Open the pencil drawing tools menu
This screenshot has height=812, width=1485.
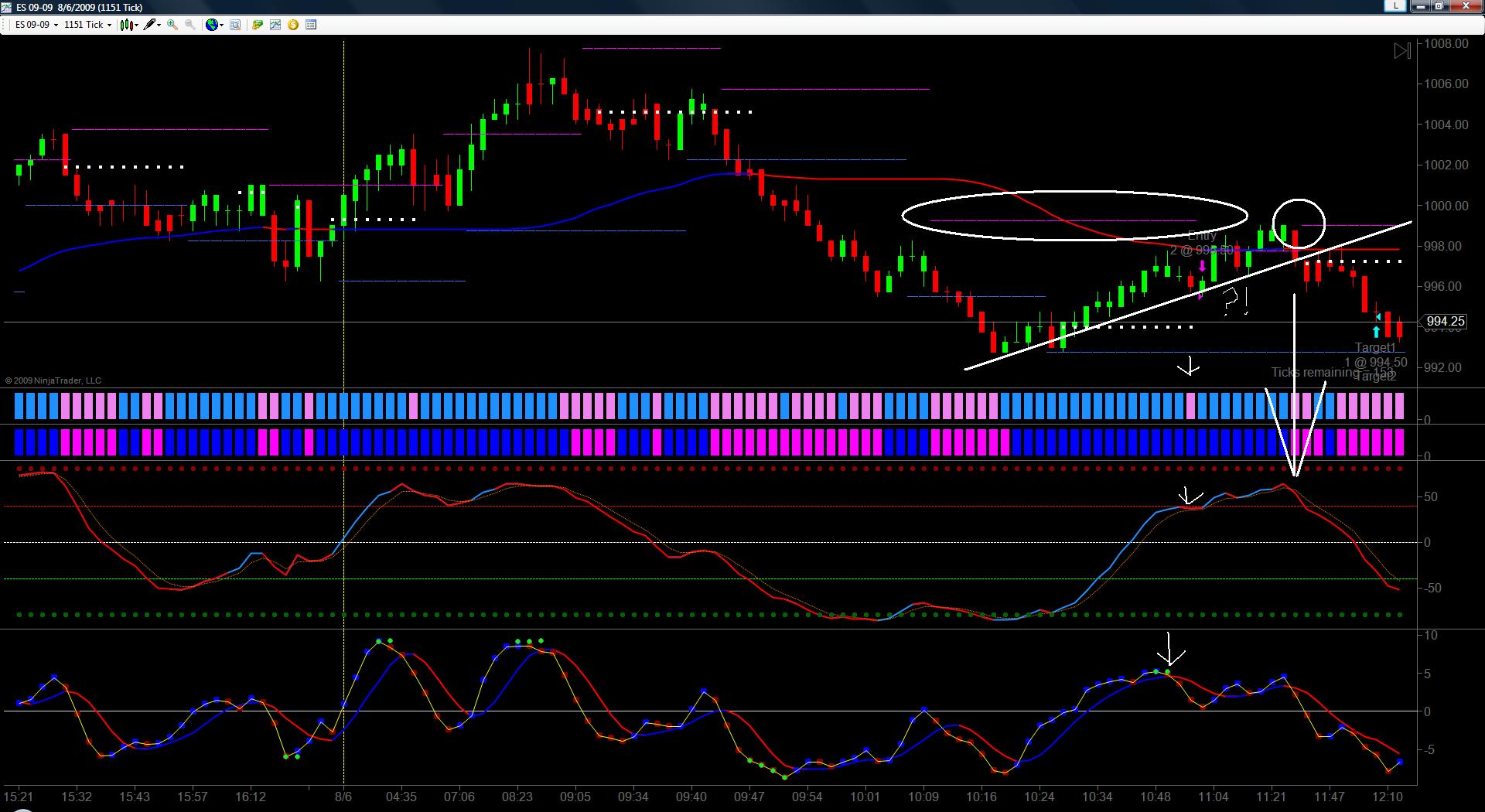[152, 25]
